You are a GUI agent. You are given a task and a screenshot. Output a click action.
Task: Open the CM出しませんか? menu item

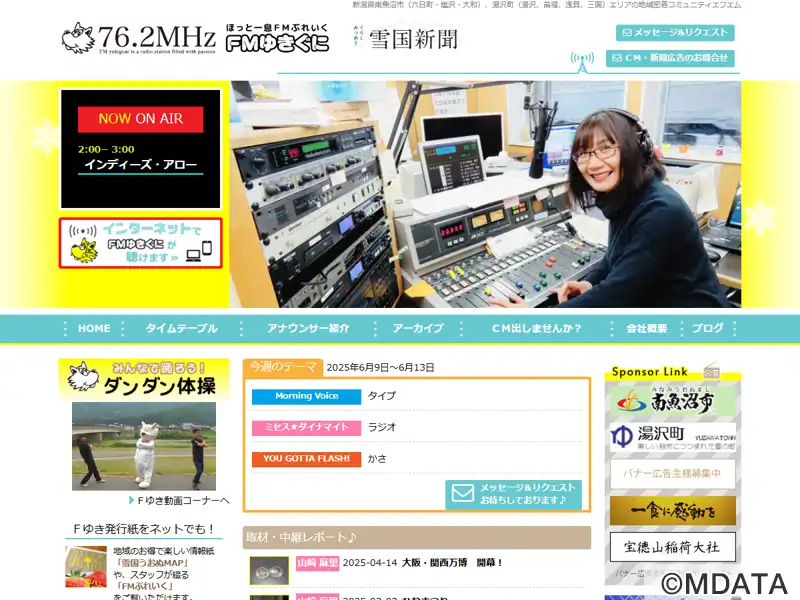coord(536,329)
